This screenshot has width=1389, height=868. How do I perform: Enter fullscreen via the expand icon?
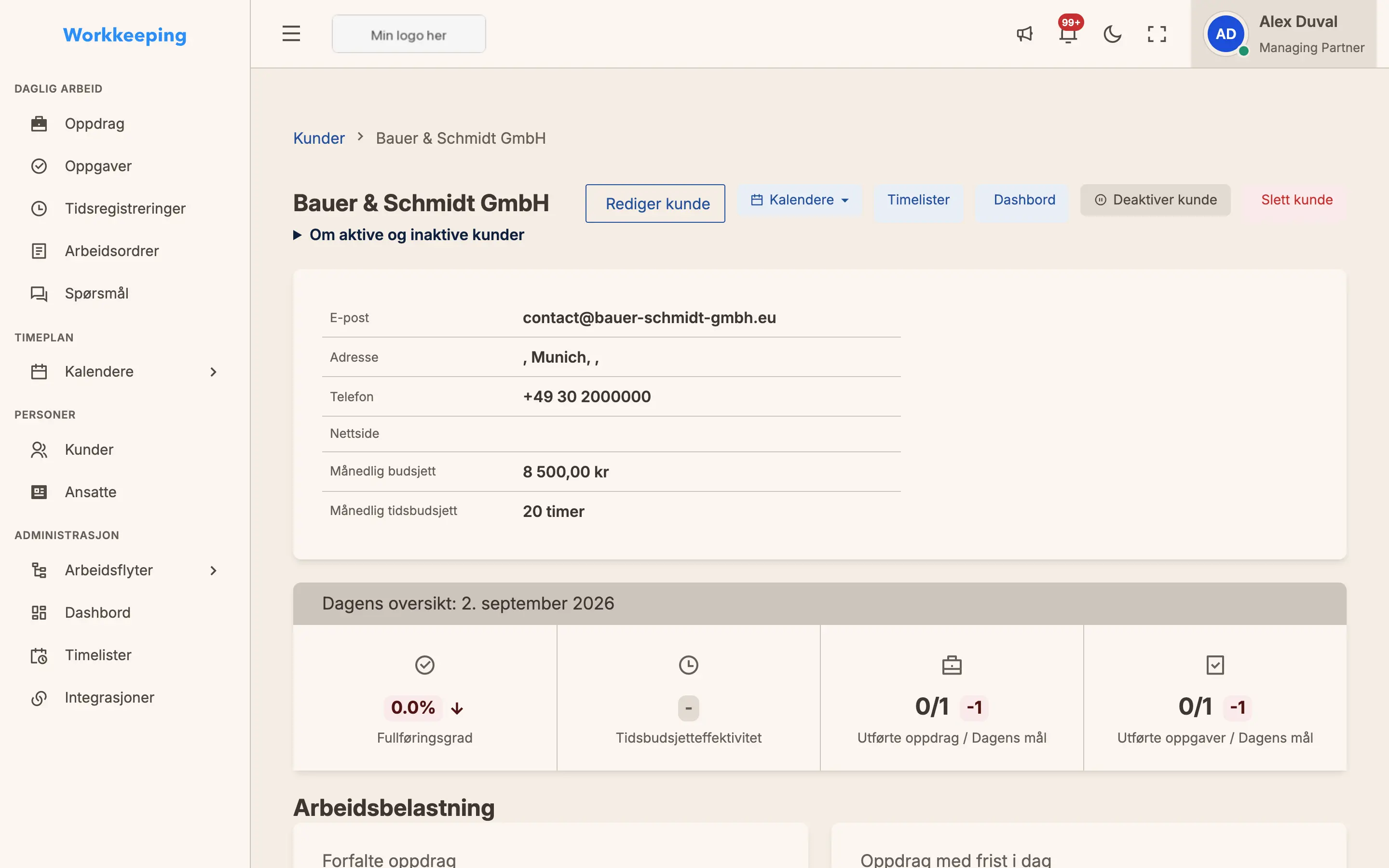pyautogui.click(x=1157, y=34)
